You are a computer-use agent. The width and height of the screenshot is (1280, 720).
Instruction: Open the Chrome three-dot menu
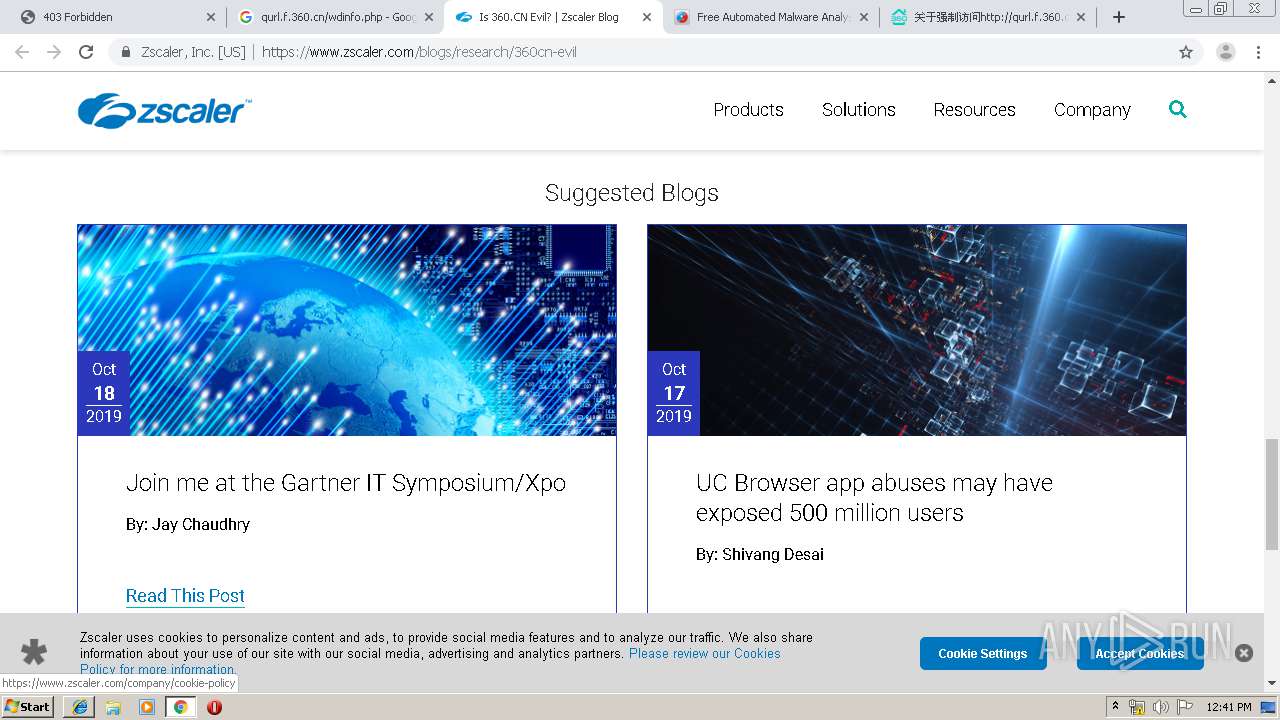(1258, 52)
